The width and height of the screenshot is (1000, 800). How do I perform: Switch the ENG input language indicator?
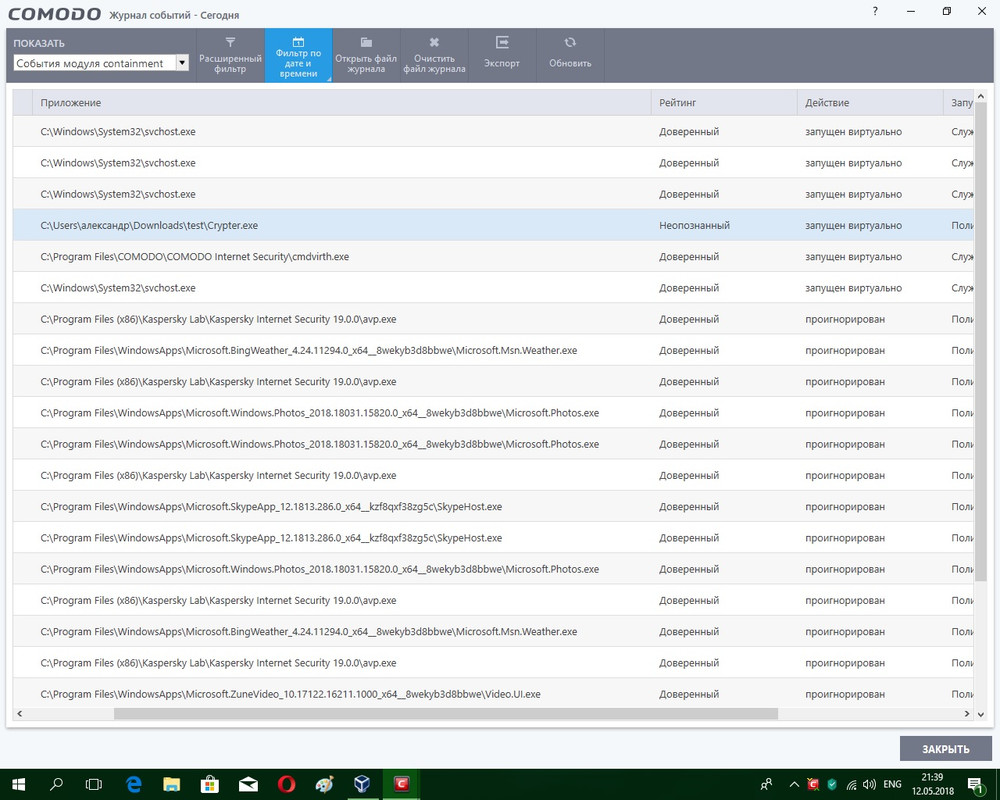(x=892, y=784)
